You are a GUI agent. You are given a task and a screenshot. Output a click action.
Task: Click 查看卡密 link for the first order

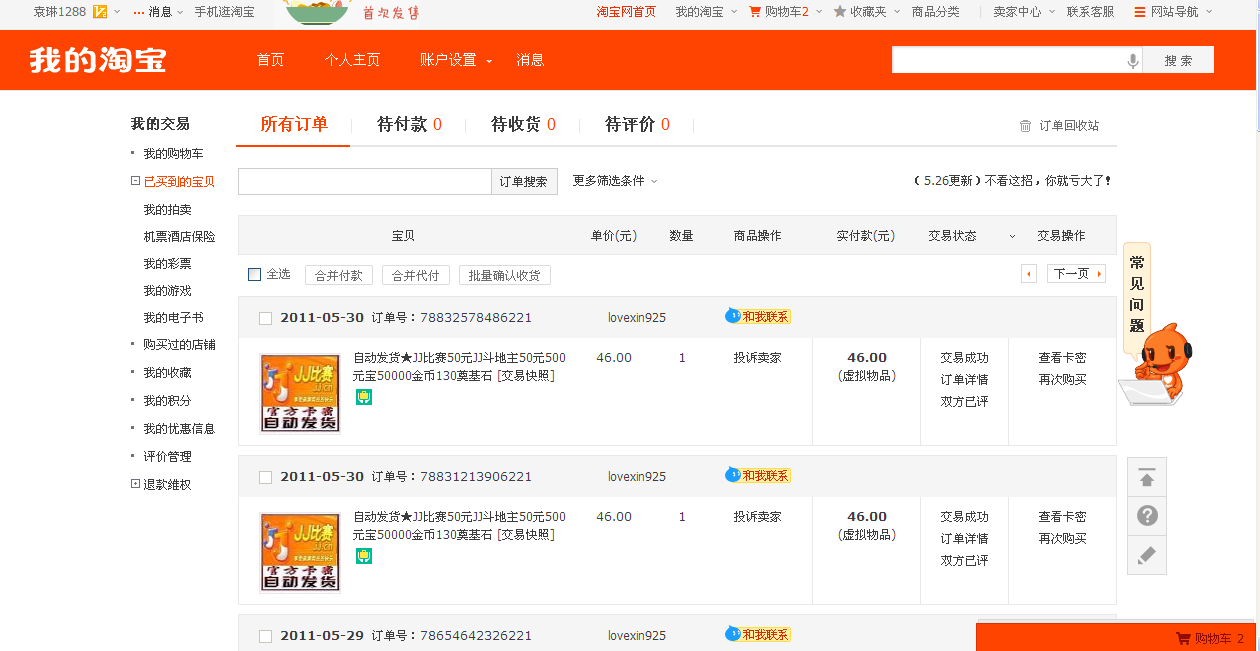pos(1062,358)
